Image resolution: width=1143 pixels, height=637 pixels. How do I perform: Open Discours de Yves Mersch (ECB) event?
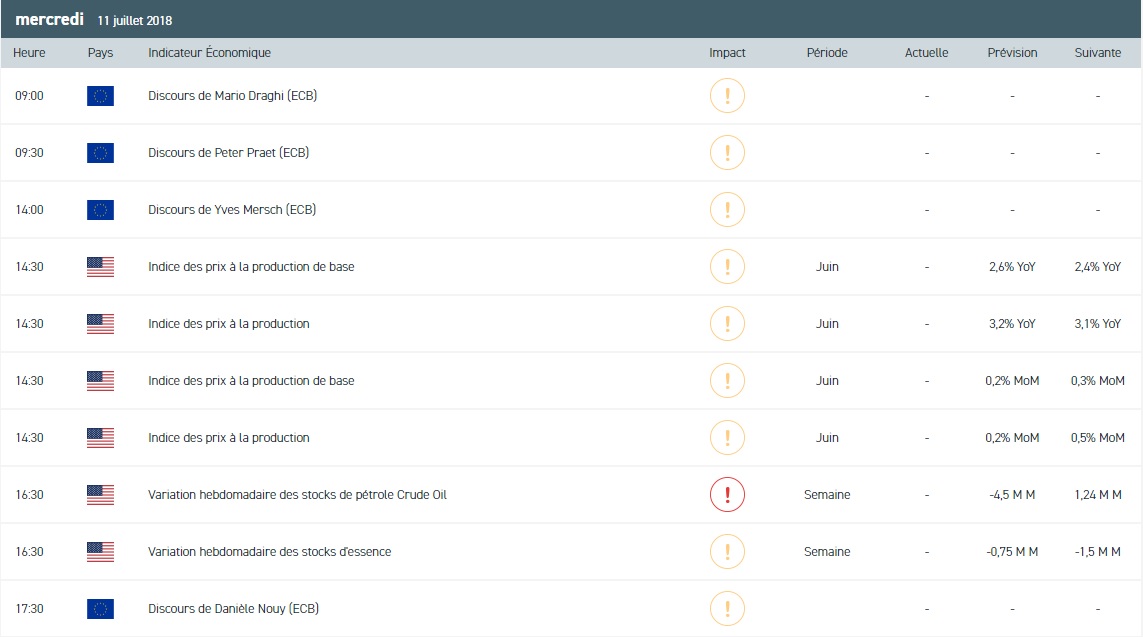pos(232,210)
